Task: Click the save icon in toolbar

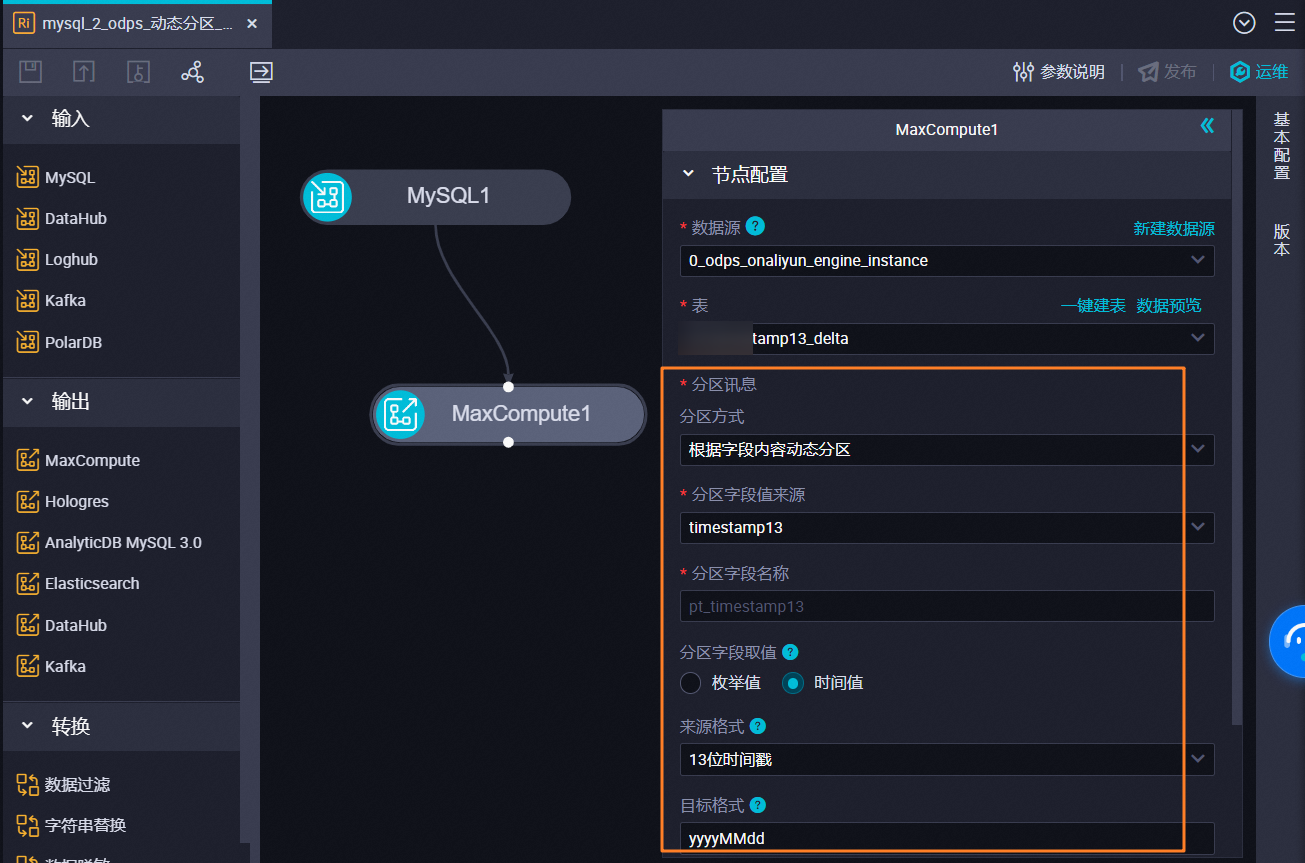Action: 30,71
